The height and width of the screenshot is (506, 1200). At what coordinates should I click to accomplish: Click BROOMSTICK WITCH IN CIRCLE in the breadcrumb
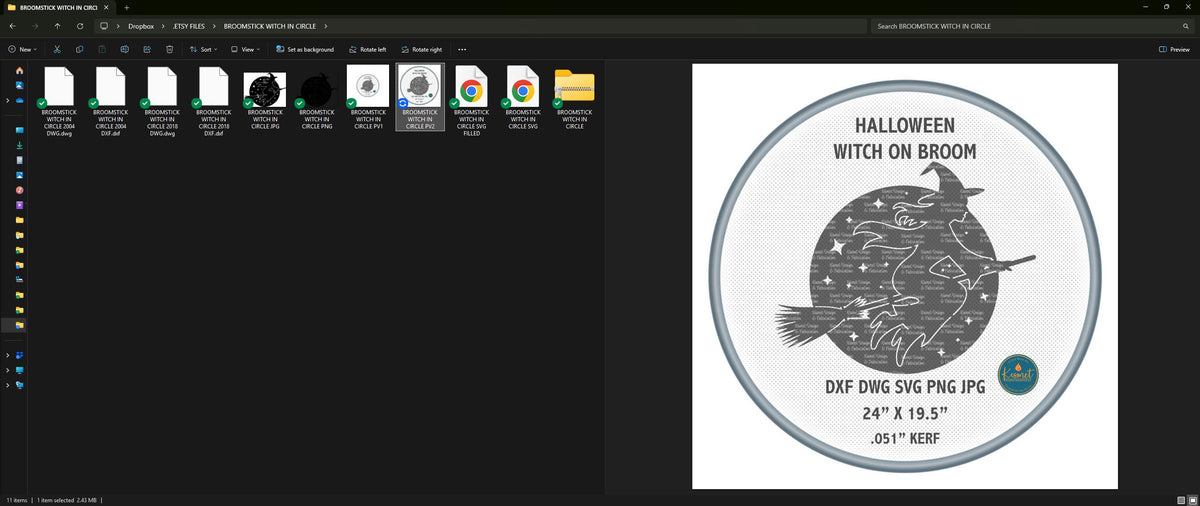268,26
